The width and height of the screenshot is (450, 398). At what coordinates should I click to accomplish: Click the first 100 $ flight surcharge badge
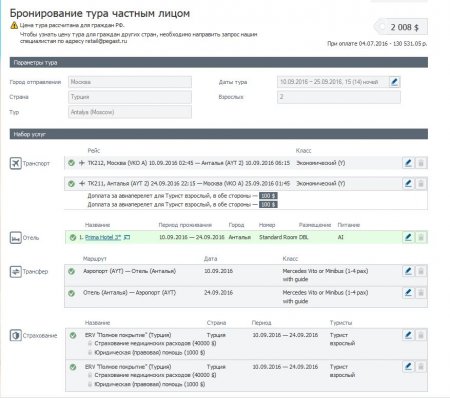[268, 196]
